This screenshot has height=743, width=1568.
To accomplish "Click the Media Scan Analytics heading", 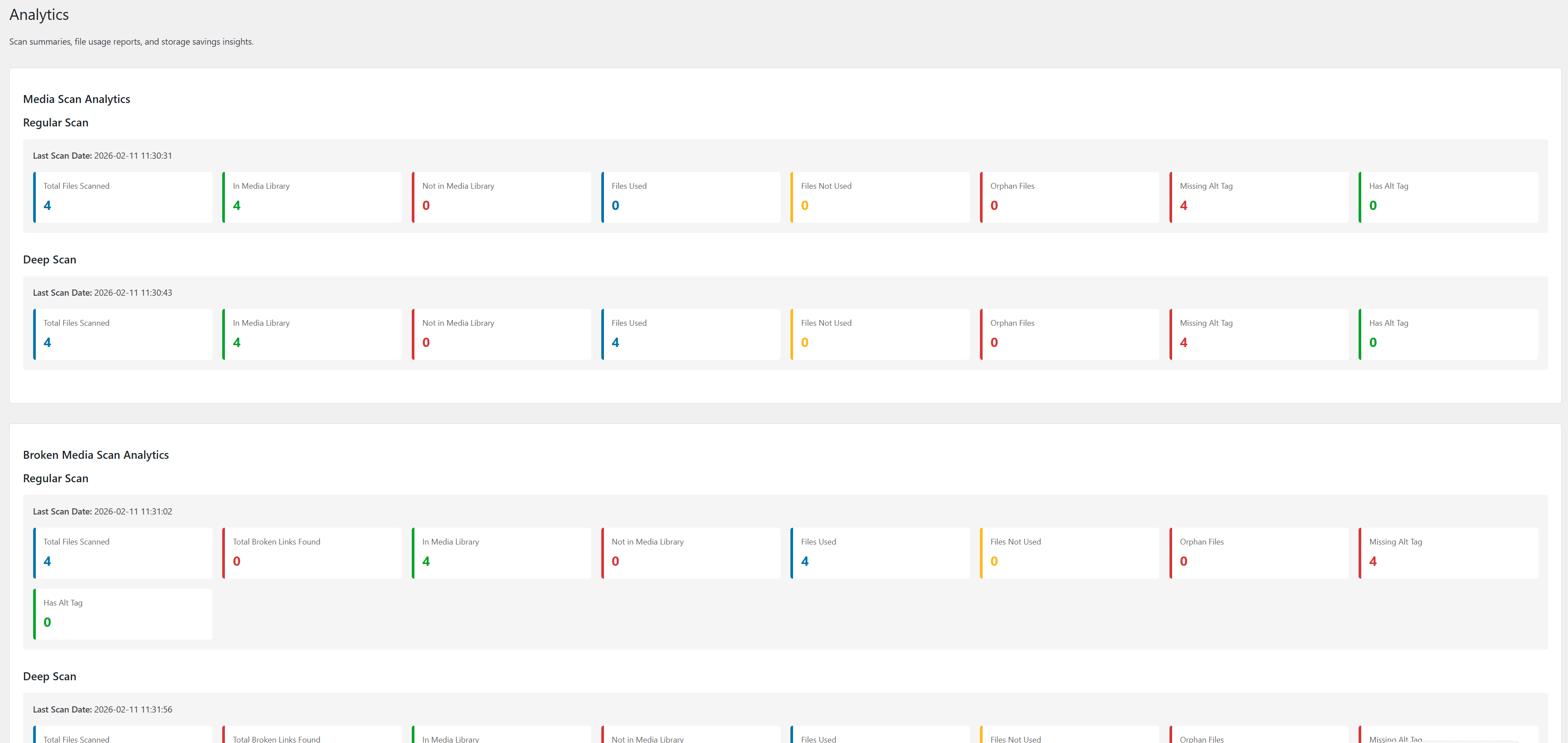I will click(76, 99).
